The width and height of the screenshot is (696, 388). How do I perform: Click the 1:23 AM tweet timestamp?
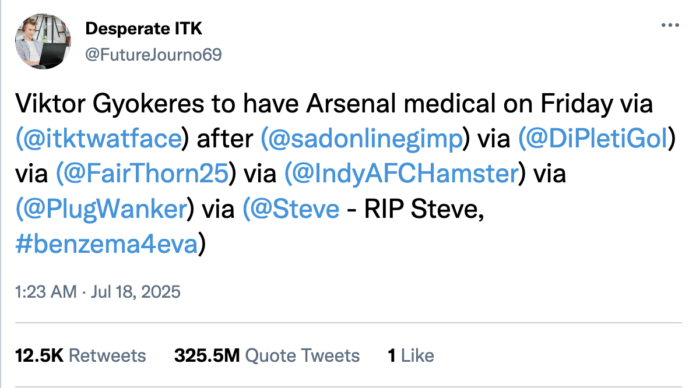[x=46, y=292]
